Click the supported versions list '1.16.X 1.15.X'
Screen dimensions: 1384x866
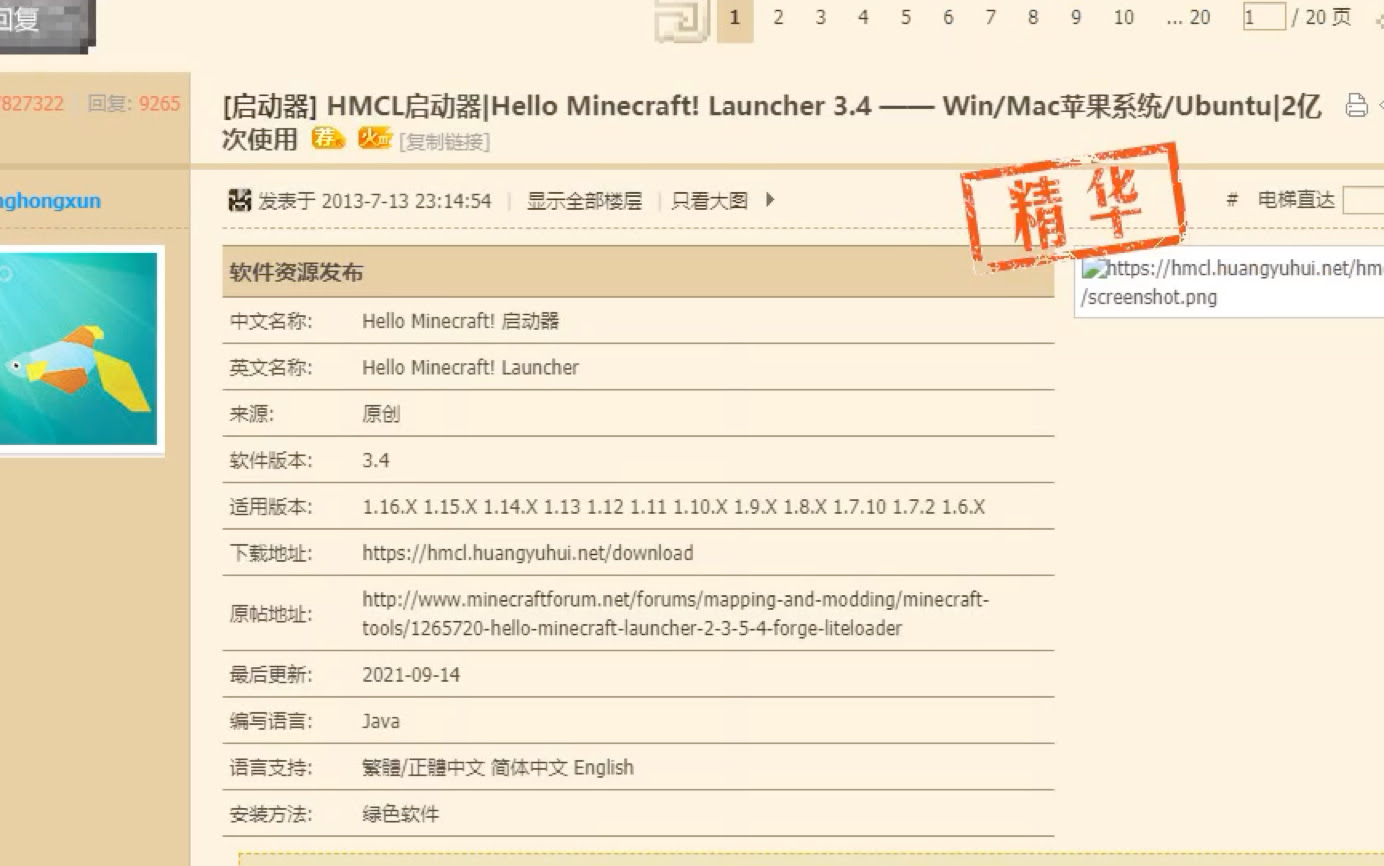[x=673, y=507]
